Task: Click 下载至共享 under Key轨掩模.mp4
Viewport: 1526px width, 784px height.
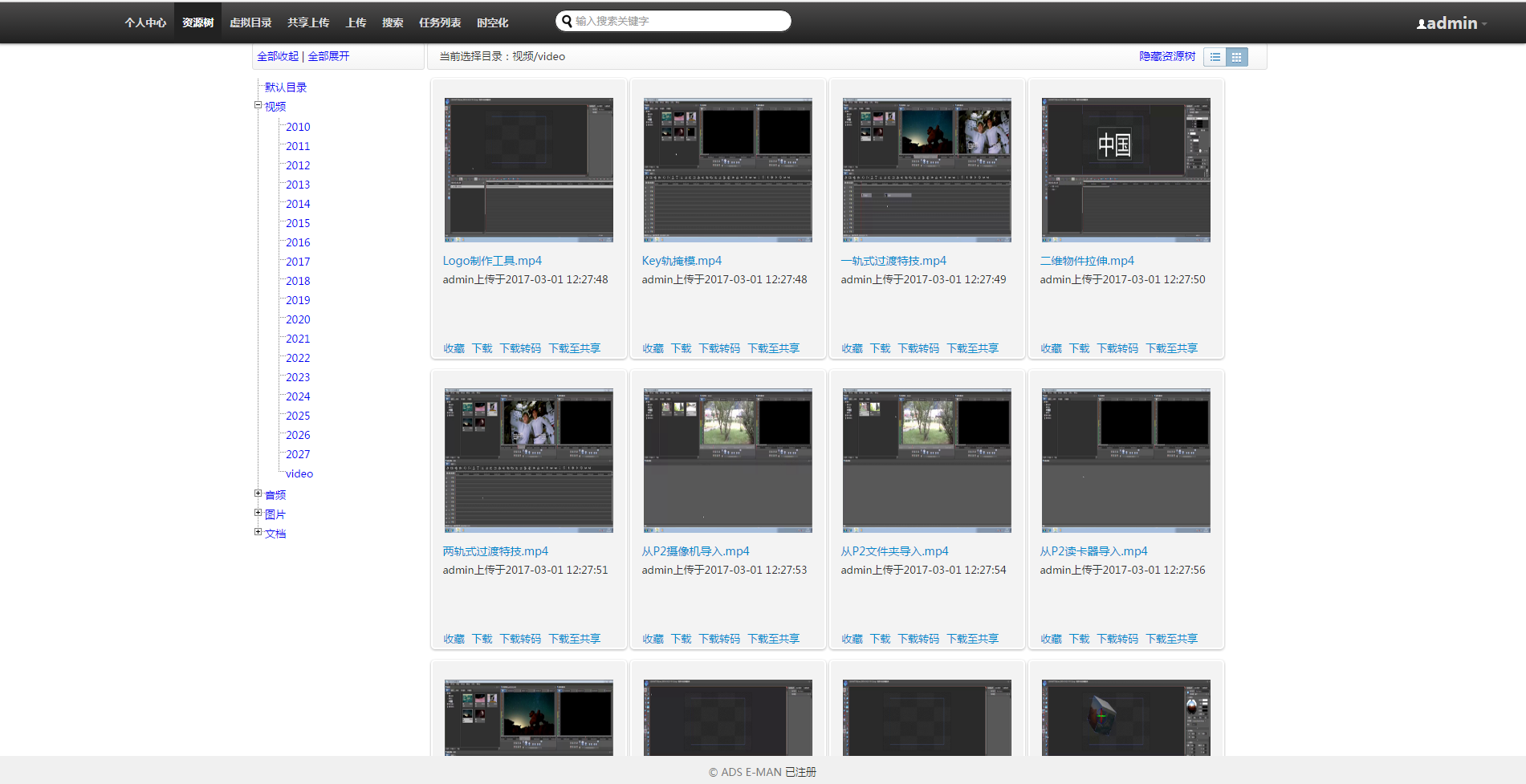Action: pyautogui.click(x=774, y=348)
